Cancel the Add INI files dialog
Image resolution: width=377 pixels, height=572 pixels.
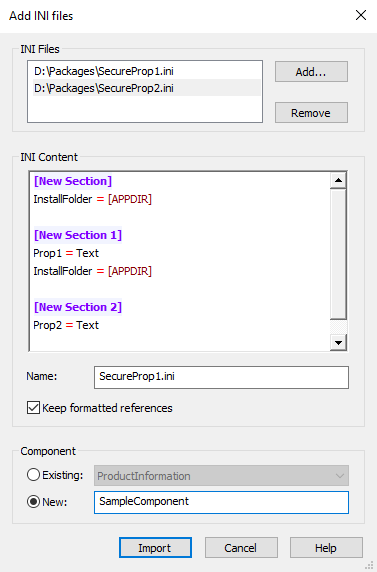coord(241,548)
